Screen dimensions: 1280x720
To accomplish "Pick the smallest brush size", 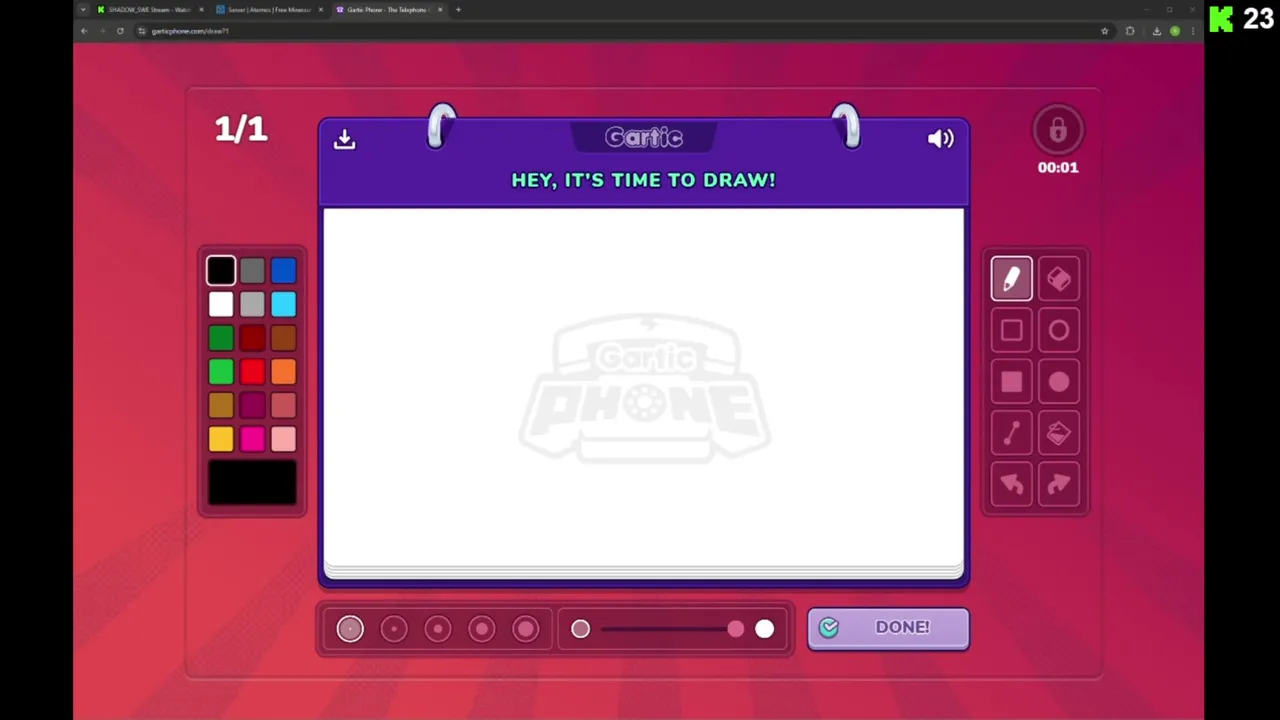I will tap(350, 628).
